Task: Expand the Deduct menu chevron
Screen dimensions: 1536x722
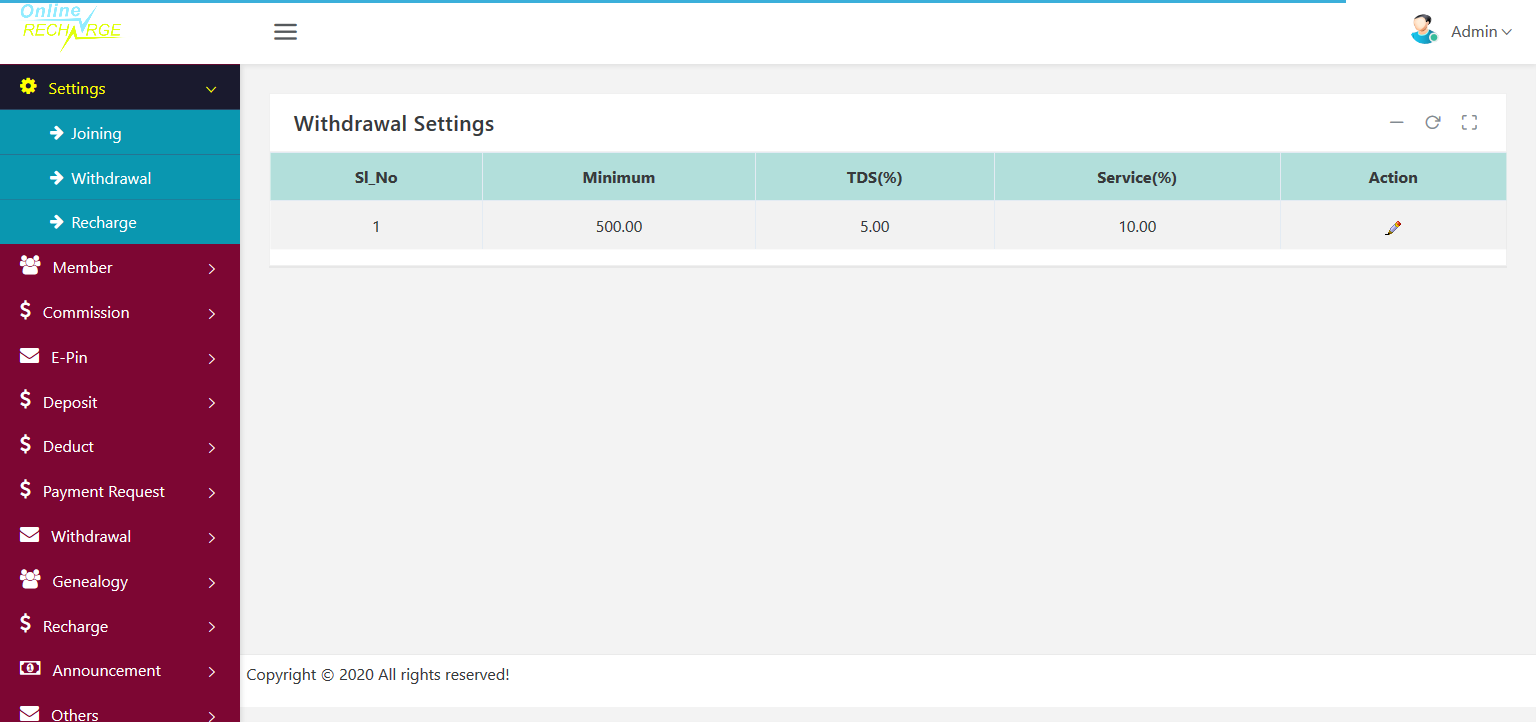Action: (212, 448)
